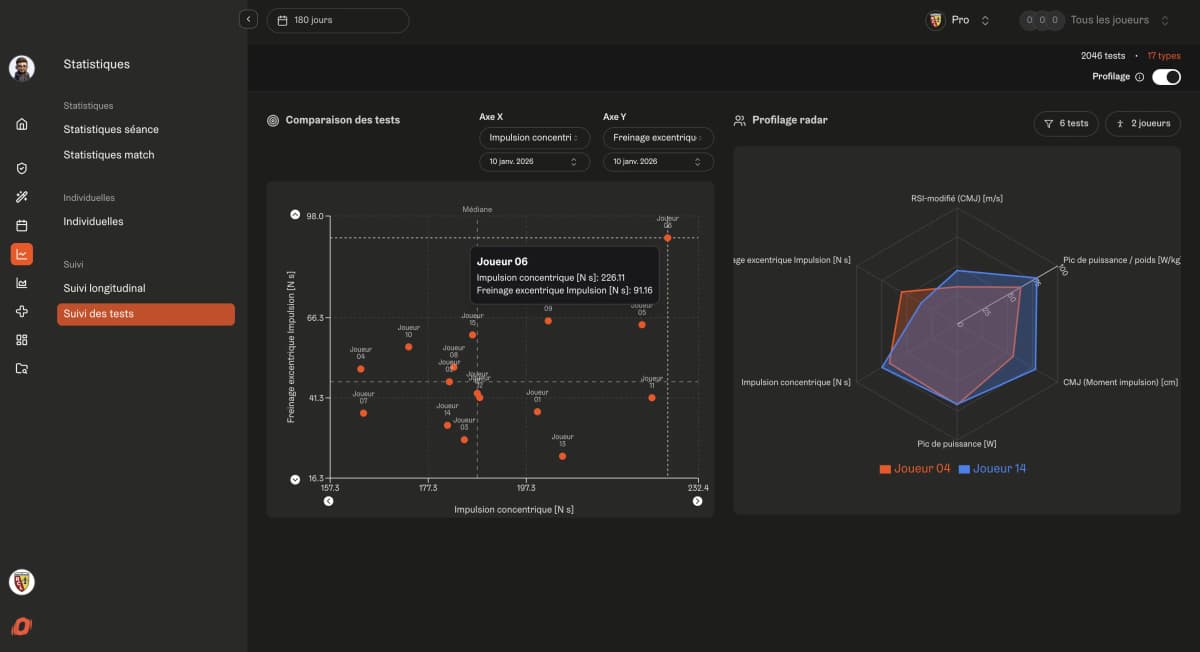
Task: Open the medical cross sidebar icon
Action: tap(22, 311)
